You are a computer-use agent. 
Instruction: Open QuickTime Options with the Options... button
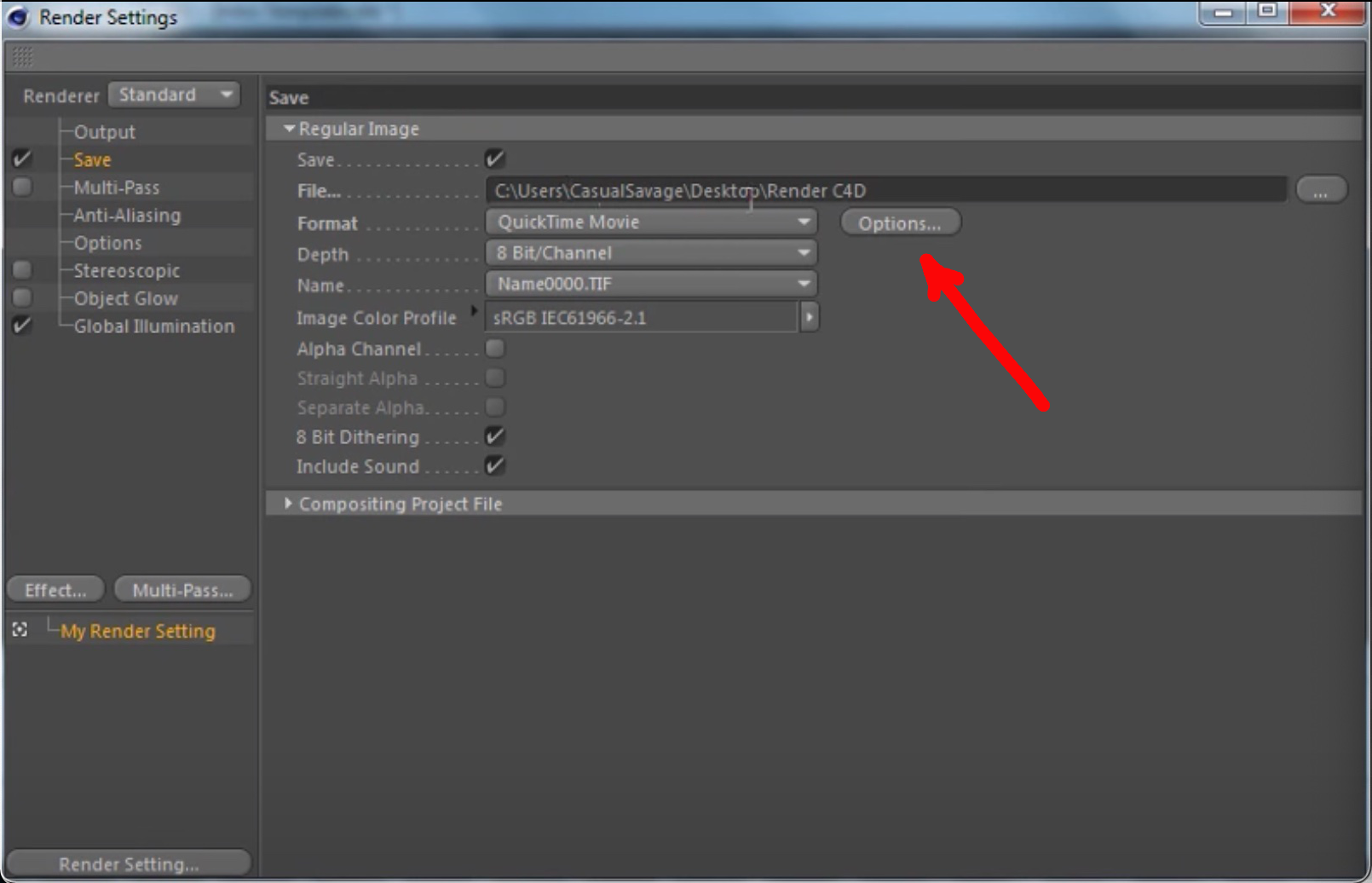[899, 222]
